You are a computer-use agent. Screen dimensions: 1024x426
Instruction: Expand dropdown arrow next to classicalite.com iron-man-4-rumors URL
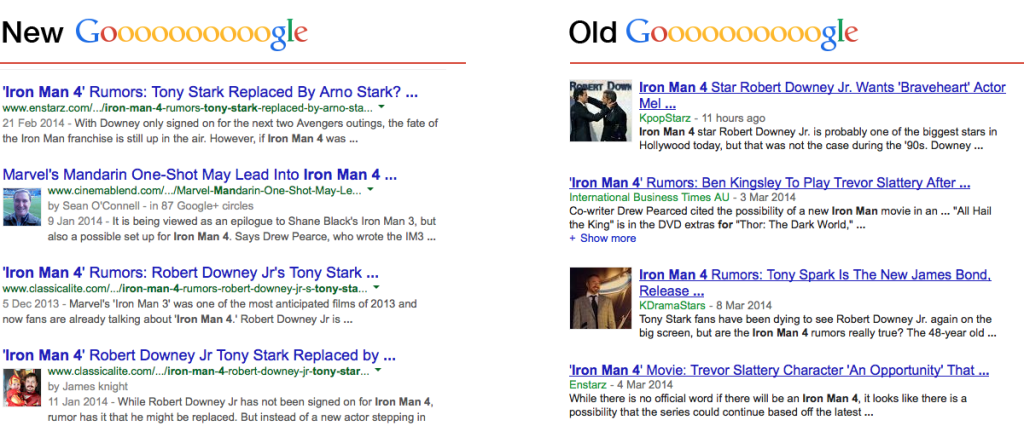point(377,287)
